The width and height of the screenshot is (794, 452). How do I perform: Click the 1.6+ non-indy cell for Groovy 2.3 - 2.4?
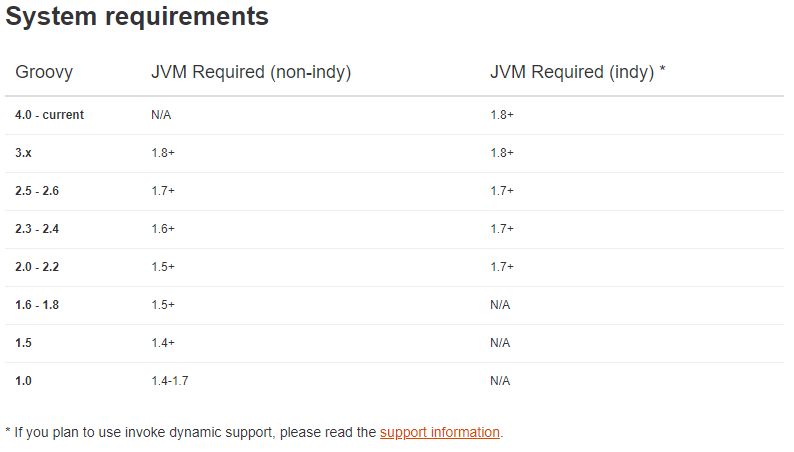[x=163, y=229]
